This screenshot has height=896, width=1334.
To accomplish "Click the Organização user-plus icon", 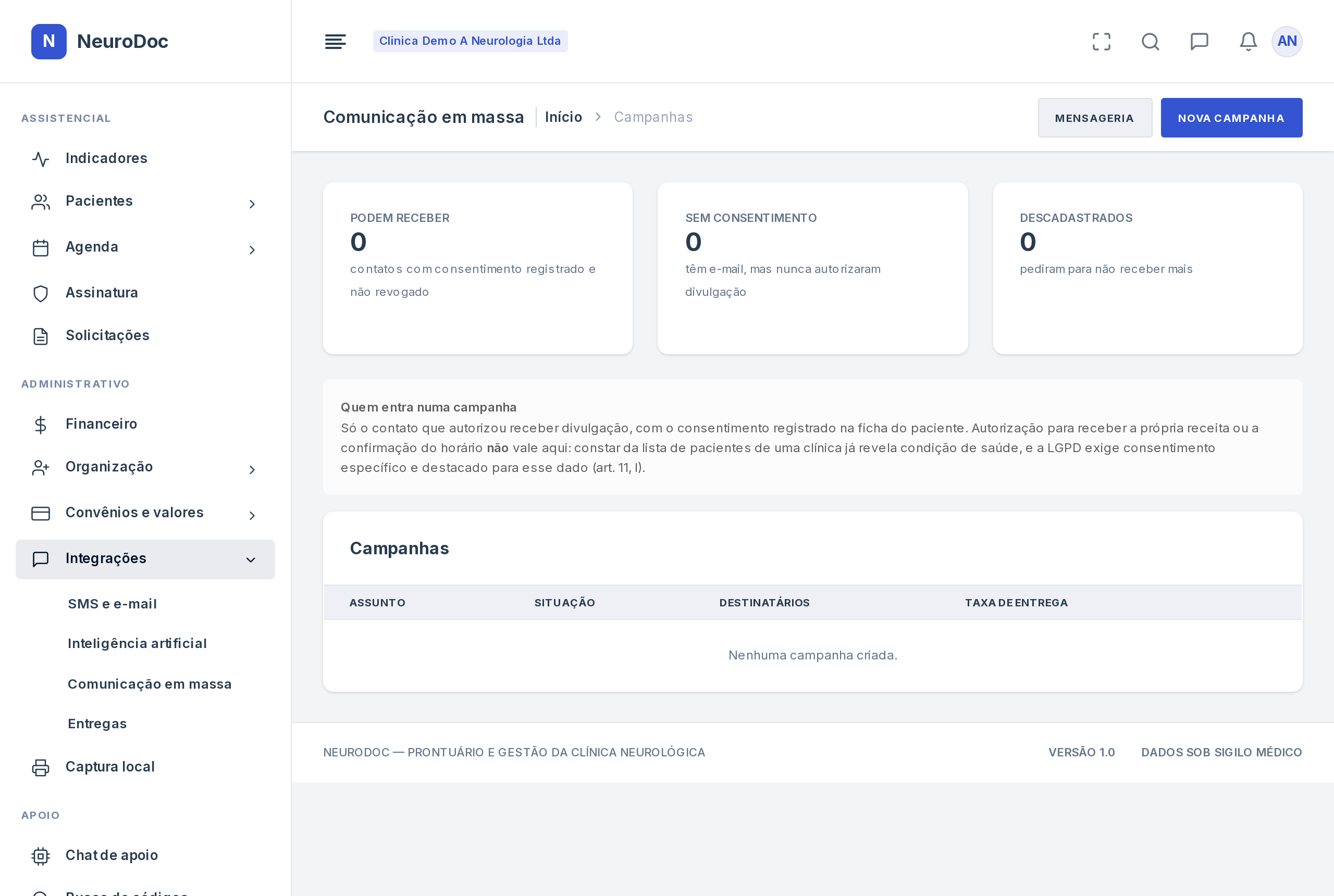I will pos(41,467).
